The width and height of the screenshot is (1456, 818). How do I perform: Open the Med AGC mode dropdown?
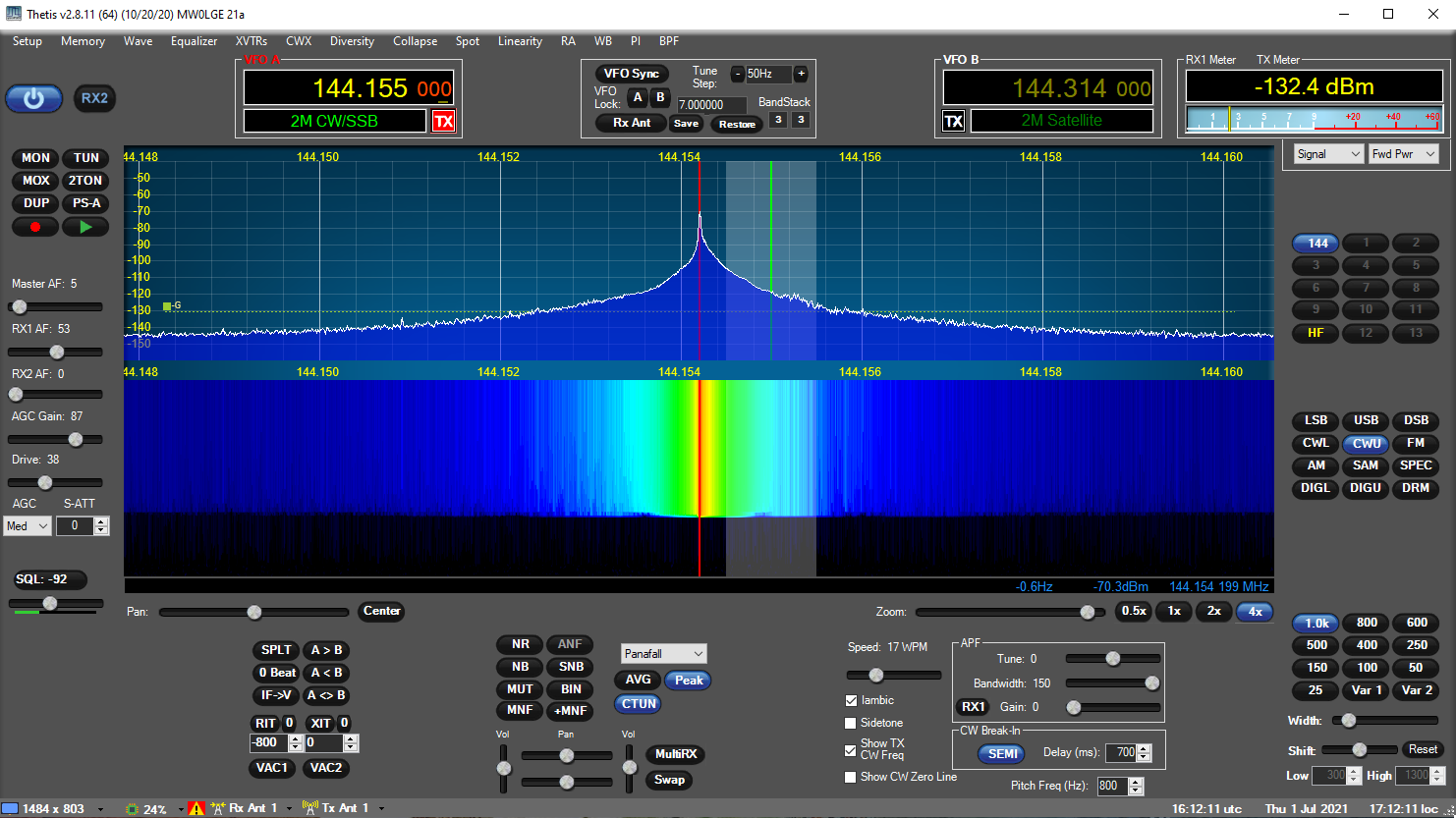[x=27, y=525]
